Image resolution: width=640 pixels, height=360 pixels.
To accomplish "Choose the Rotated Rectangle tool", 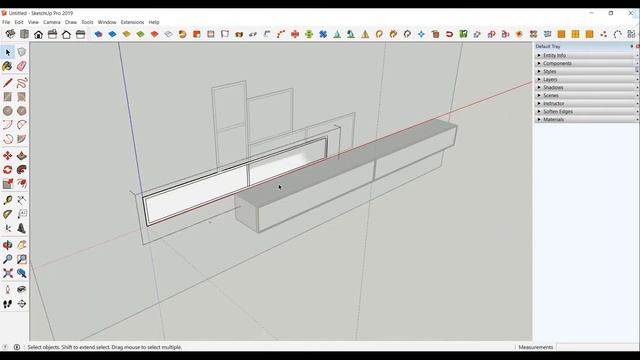I will (x=22, y=97).
